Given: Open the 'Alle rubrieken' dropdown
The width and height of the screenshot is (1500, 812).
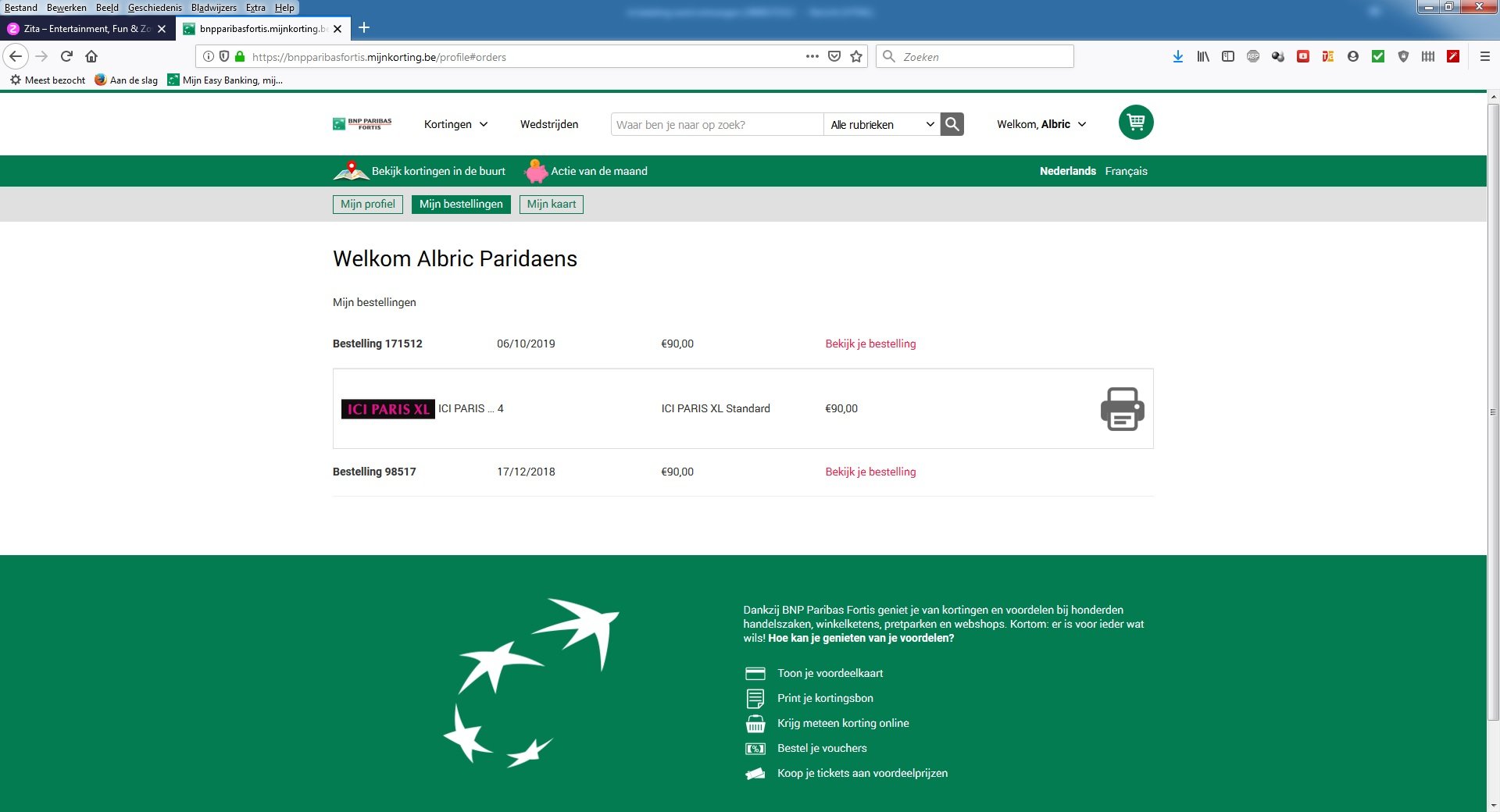Looking at the screenshot, I should [881, 124].
